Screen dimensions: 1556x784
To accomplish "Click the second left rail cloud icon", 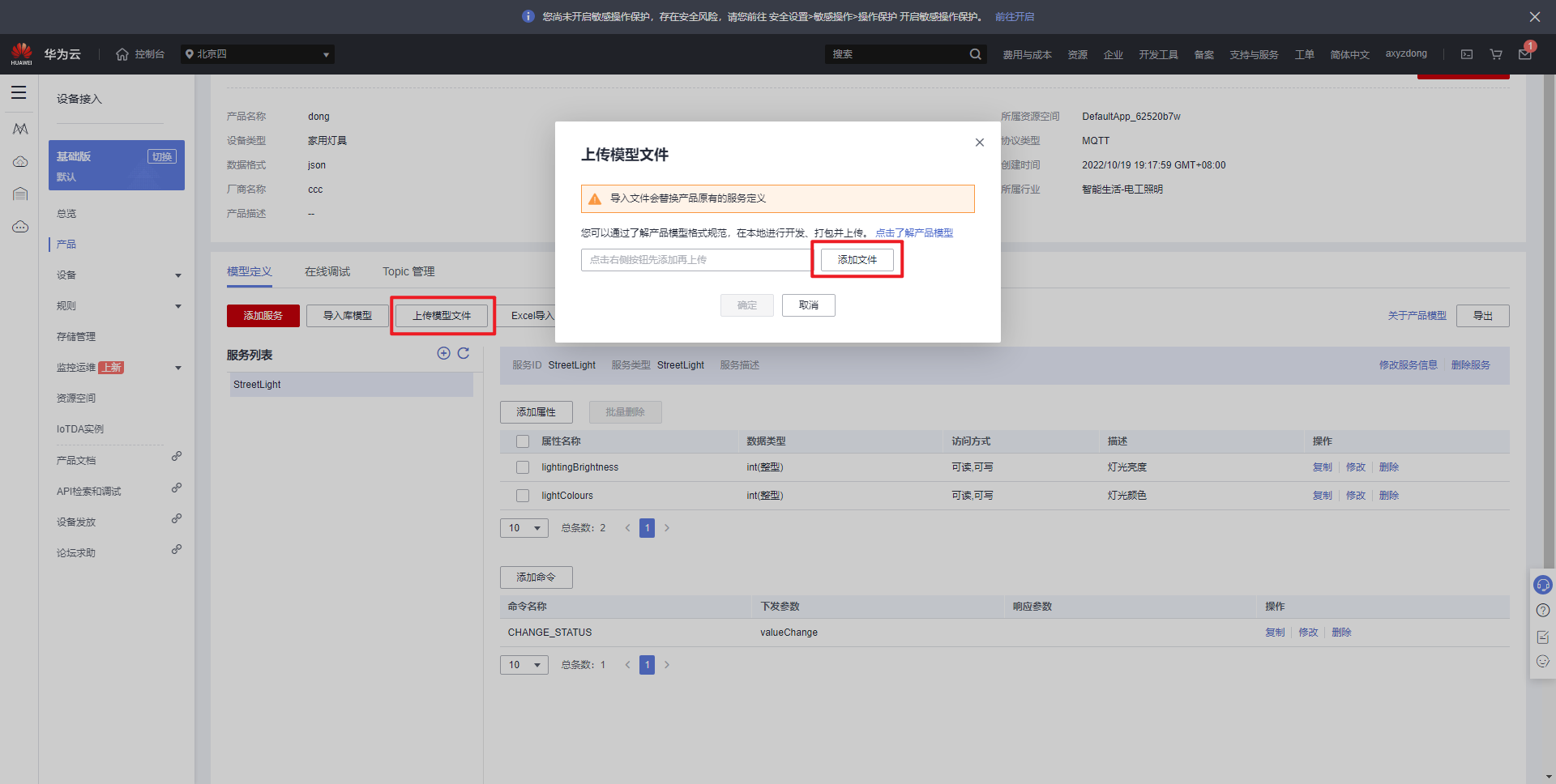I will coord(20,162).
